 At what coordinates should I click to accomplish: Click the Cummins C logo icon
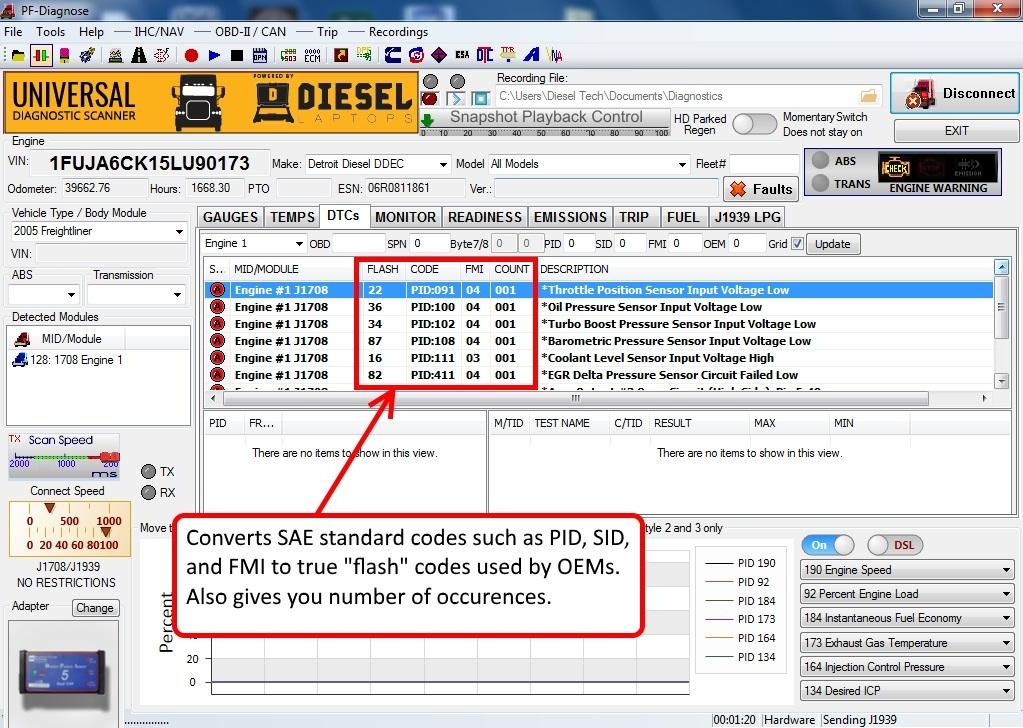click(x=393, y=55)
